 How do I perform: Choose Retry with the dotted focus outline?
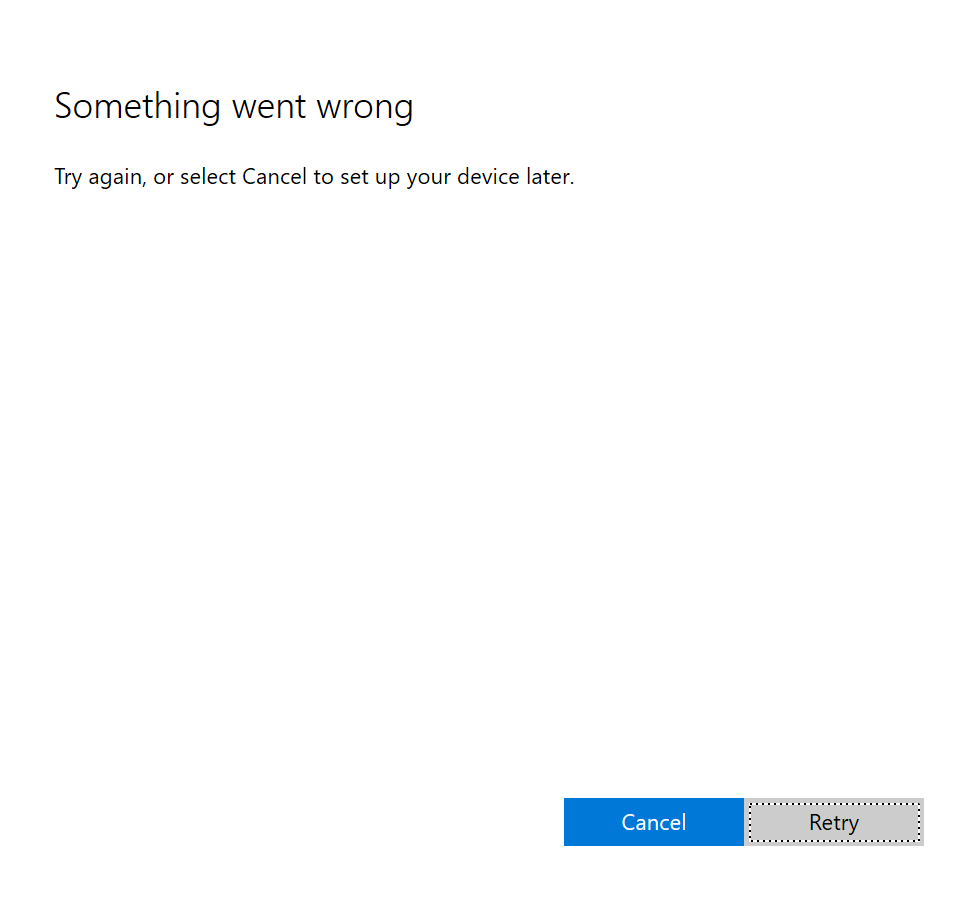point(834,821)
